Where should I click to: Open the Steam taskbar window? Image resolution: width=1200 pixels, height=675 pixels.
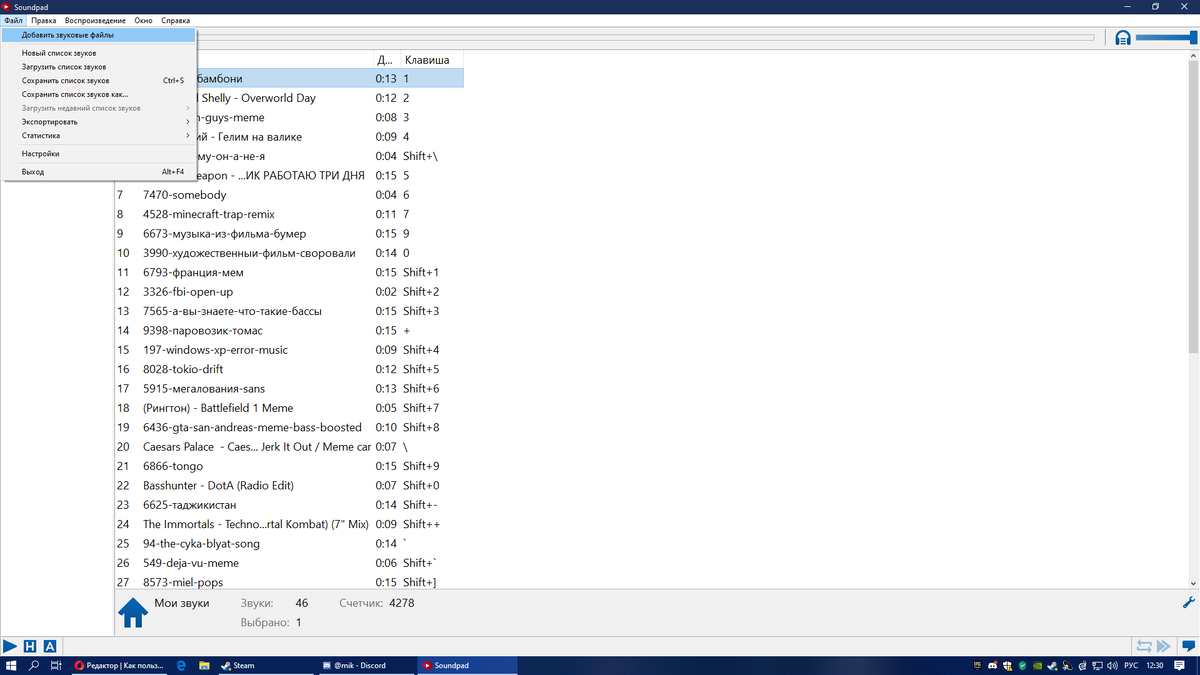(267, 665)
